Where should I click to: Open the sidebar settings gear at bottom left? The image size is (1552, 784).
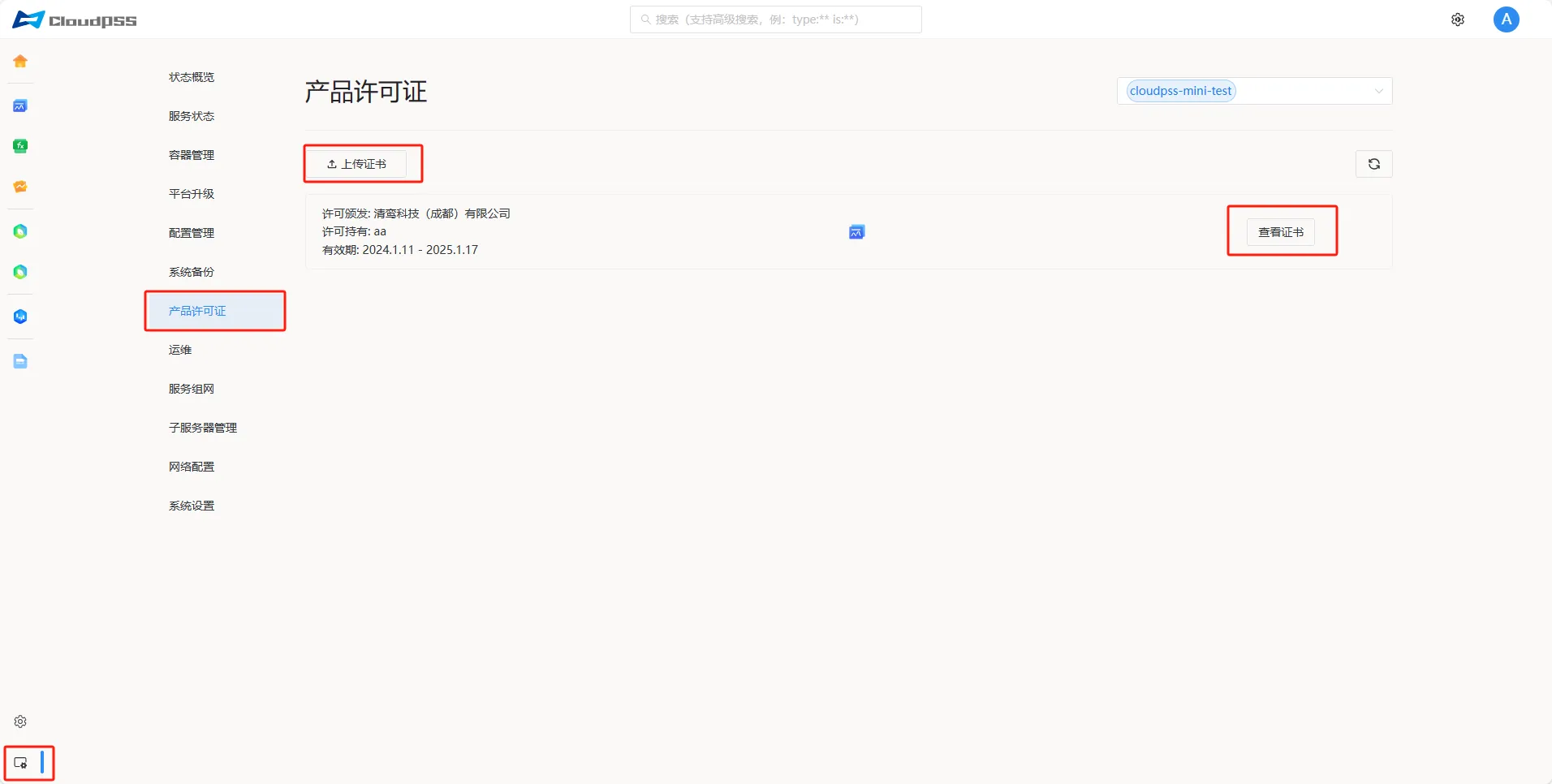point(20,722)
